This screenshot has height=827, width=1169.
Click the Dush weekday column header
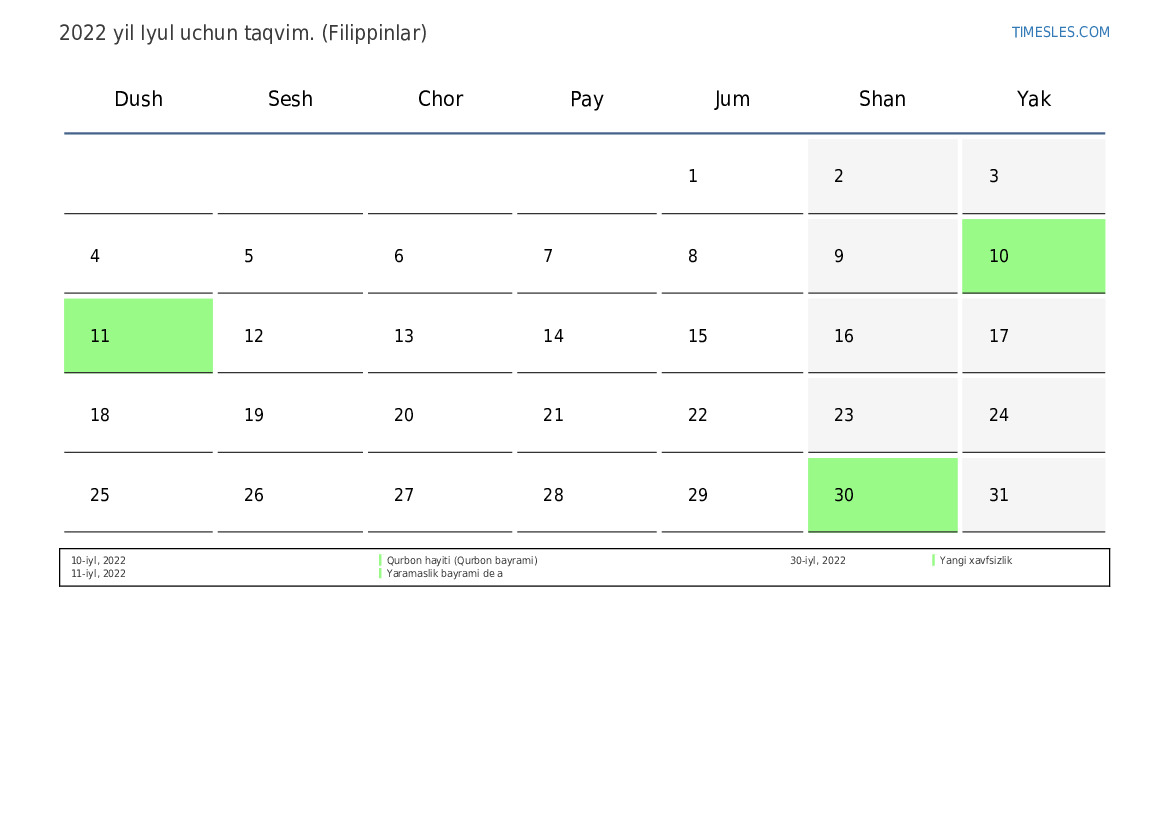138,99
